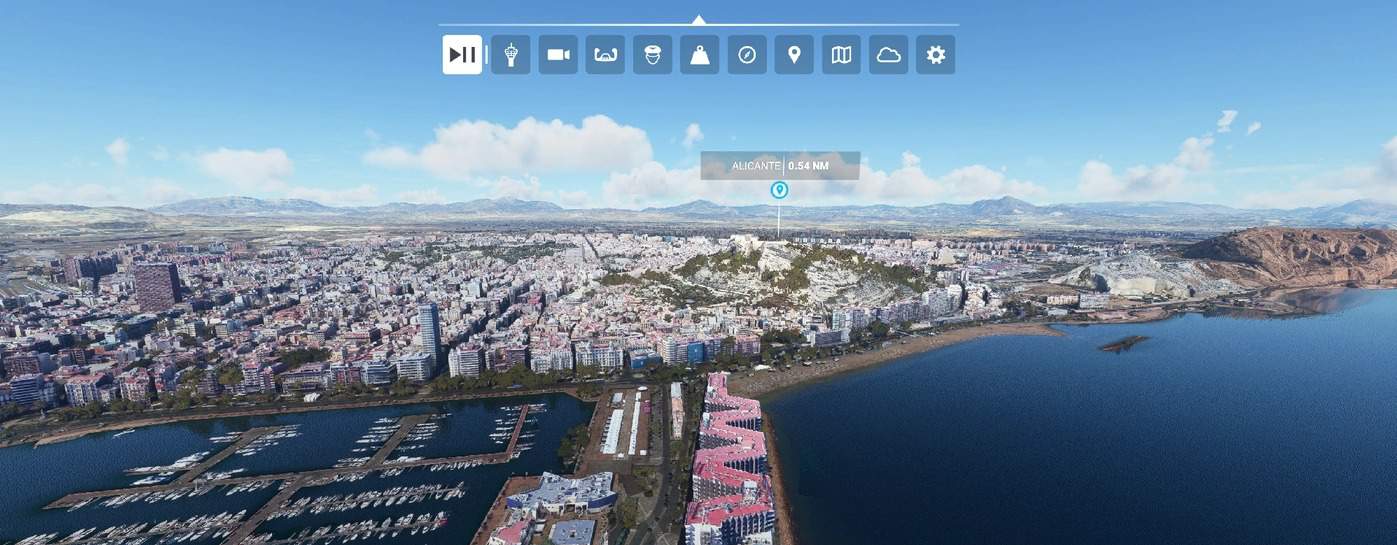Open the Fuel and Weight panel
Screen dimensions: 1397x545
click(699, 55)
